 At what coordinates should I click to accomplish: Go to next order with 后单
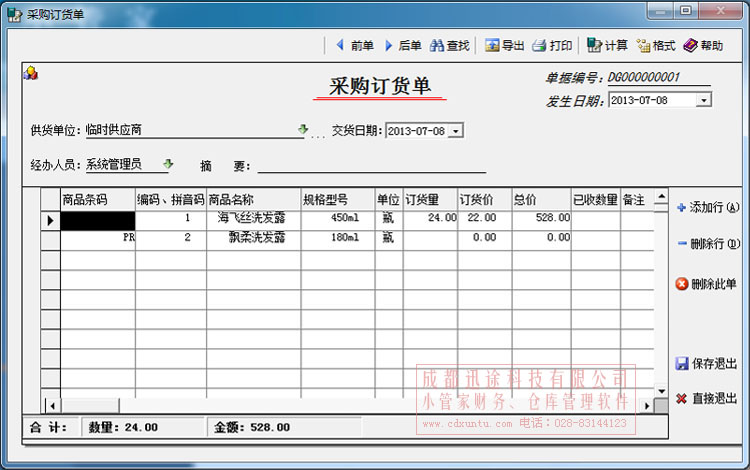click(x=403, y=45)
